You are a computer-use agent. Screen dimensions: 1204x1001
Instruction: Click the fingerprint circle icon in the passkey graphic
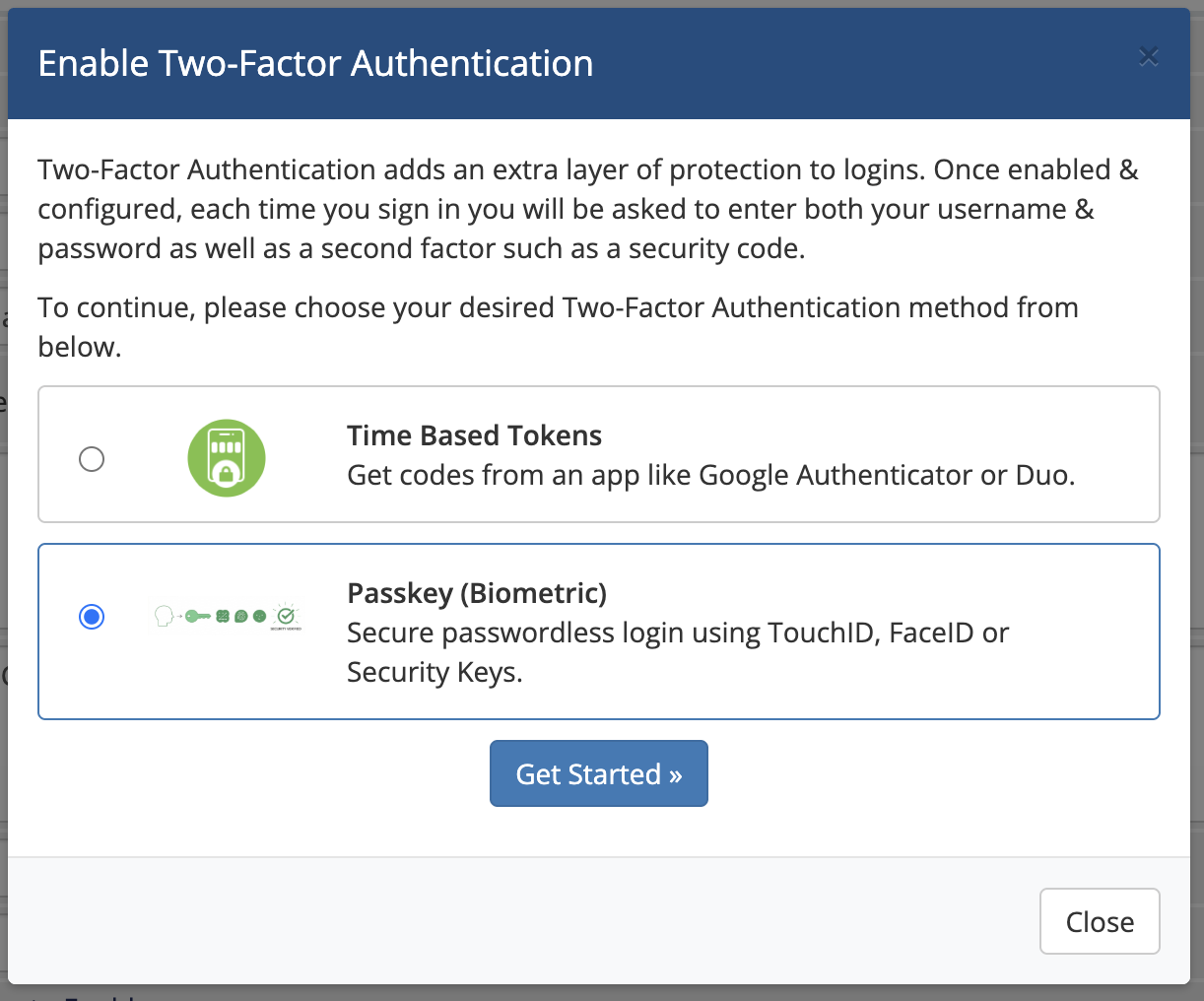pyautogui.click(x=240, y=617)
